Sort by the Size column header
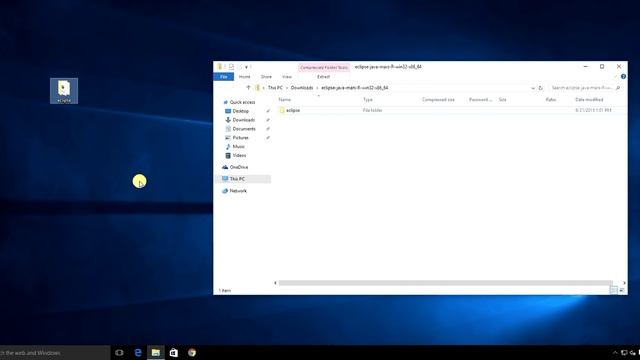This screenshot has width=640, height=360. click(x=502, y=100)
